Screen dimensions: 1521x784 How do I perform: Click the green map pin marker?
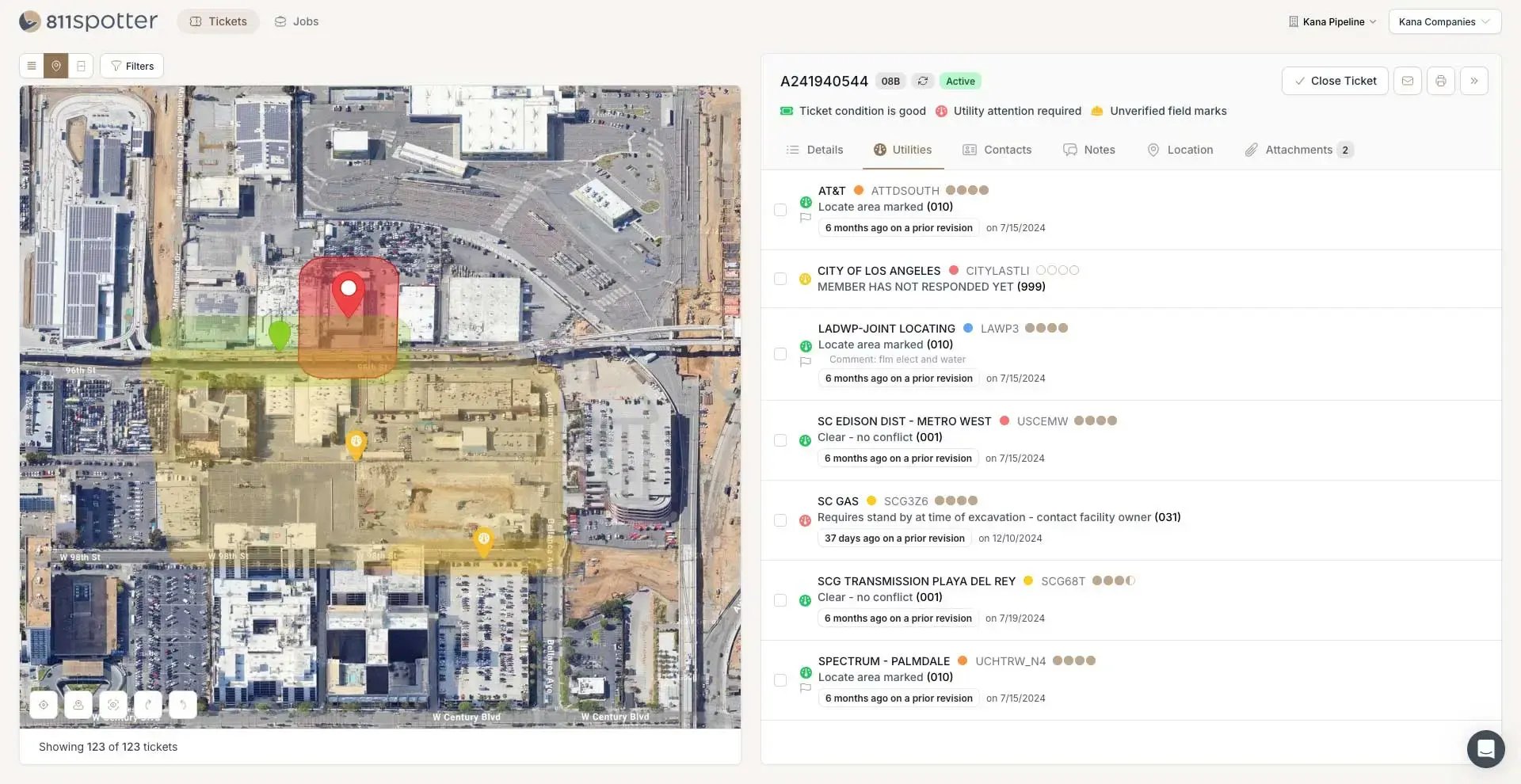point(279,336)
